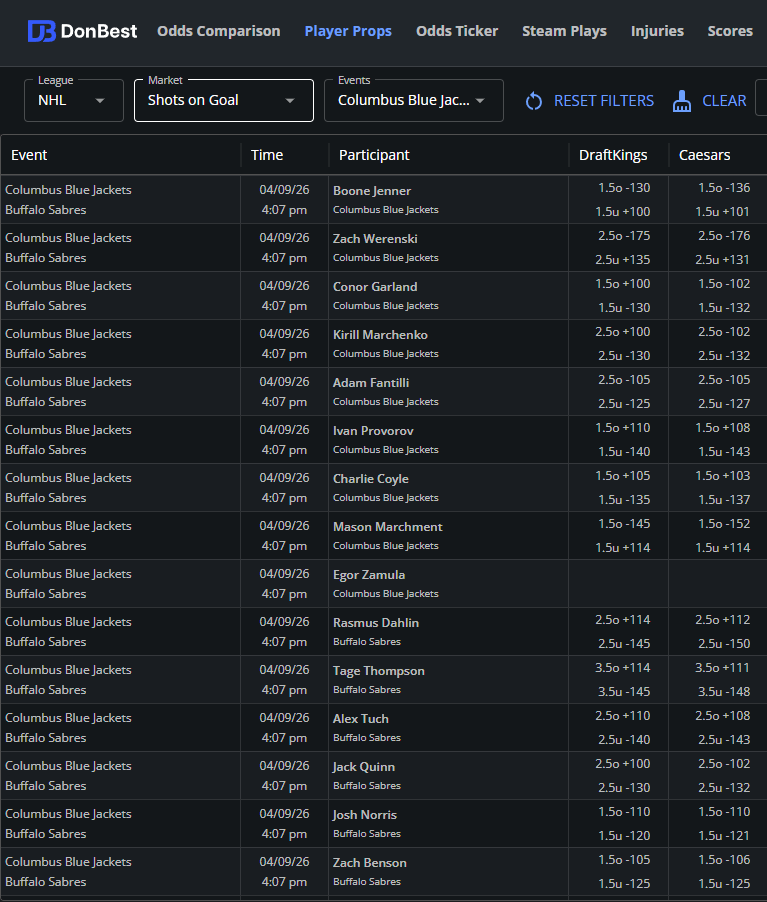Click Josh Norris DraftKings 1.5u -120

click(x=624, y=836)
